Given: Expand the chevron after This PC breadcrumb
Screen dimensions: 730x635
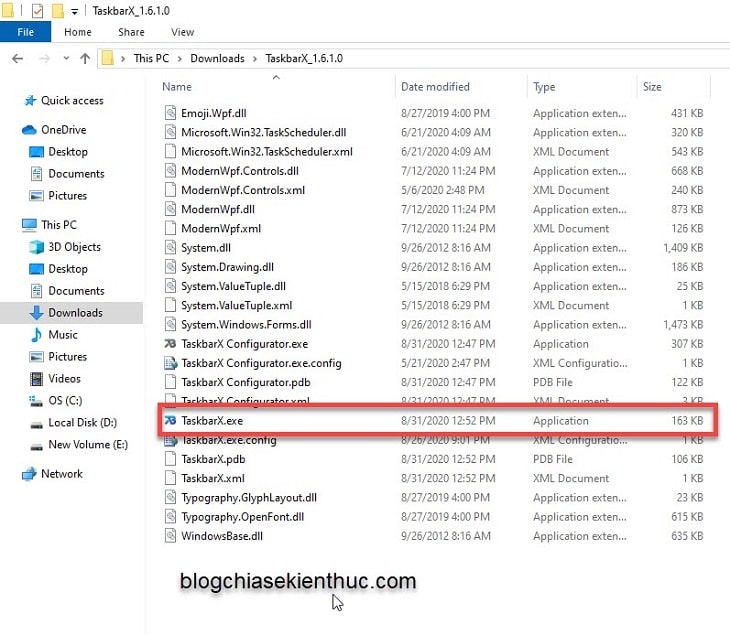Looking at the screenshot, I should (x=179, y=59).
